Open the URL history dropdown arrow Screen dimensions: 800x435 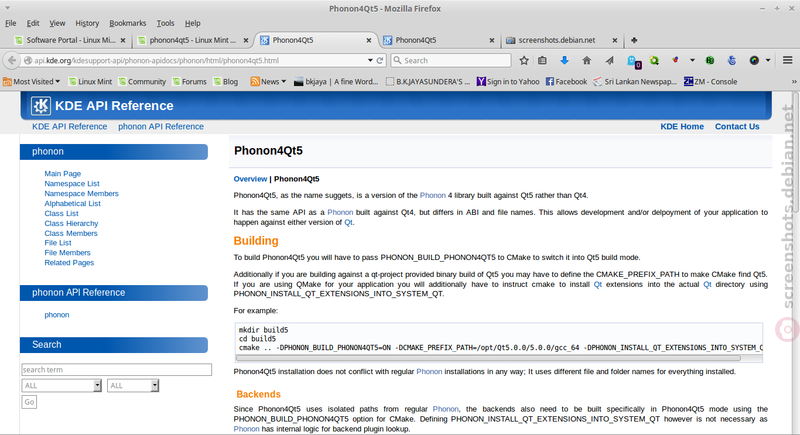(370, 60)
